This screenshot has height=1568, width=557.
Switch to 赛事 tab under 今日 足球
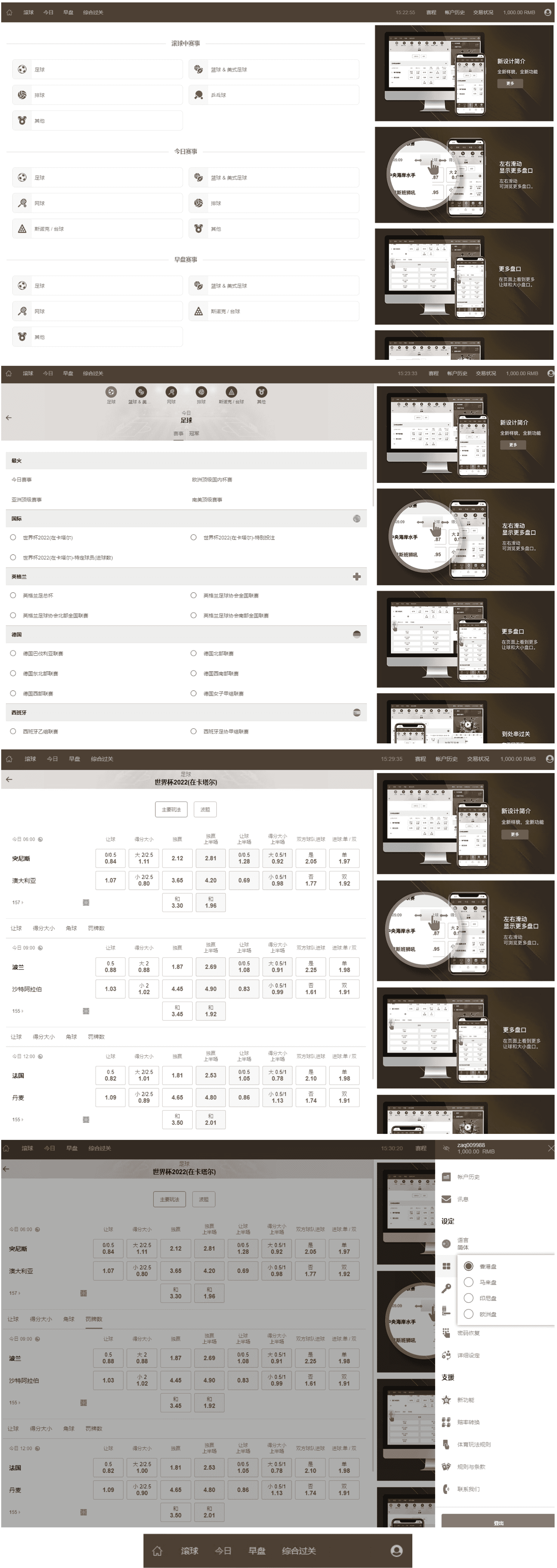pyautogui.click(x=178, y=434)
